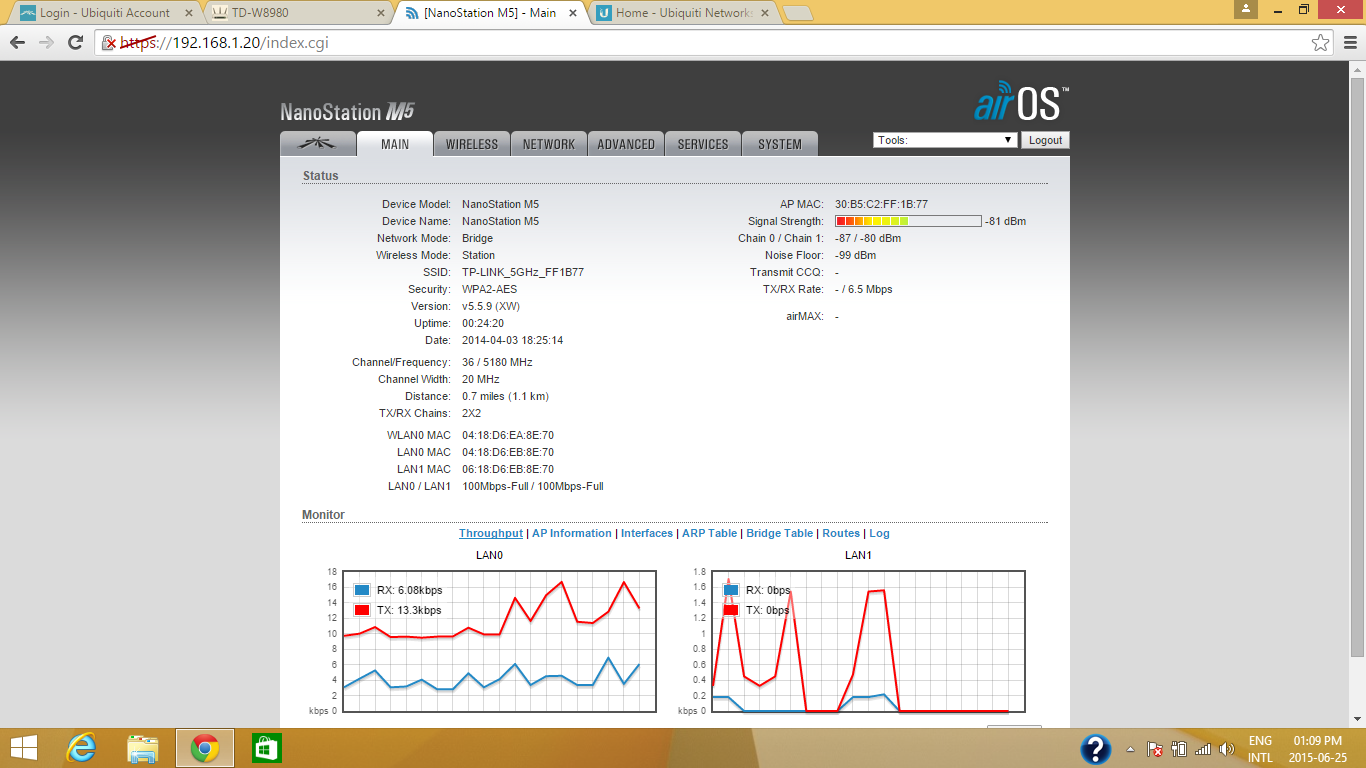Go to the ADVANCED tab

pyautogui.click(x=626, y=144)
